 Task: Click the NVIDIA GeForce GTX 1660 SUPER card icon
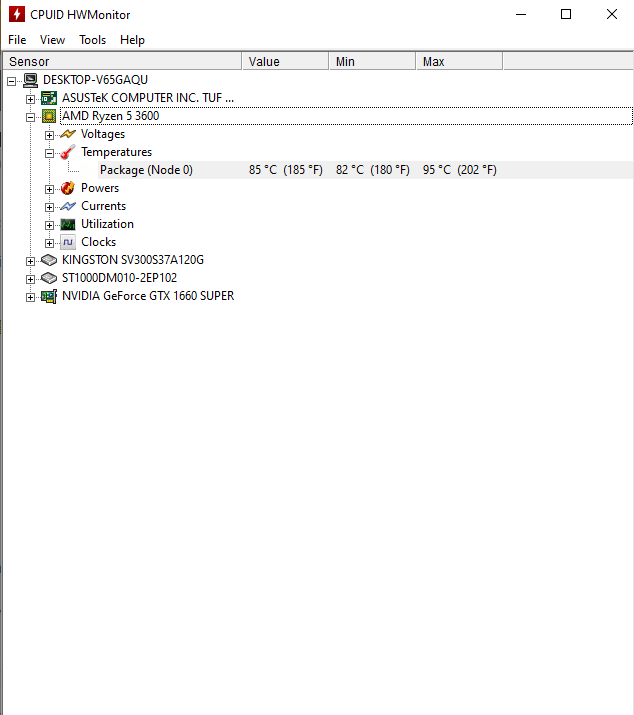tap(49, 296)
